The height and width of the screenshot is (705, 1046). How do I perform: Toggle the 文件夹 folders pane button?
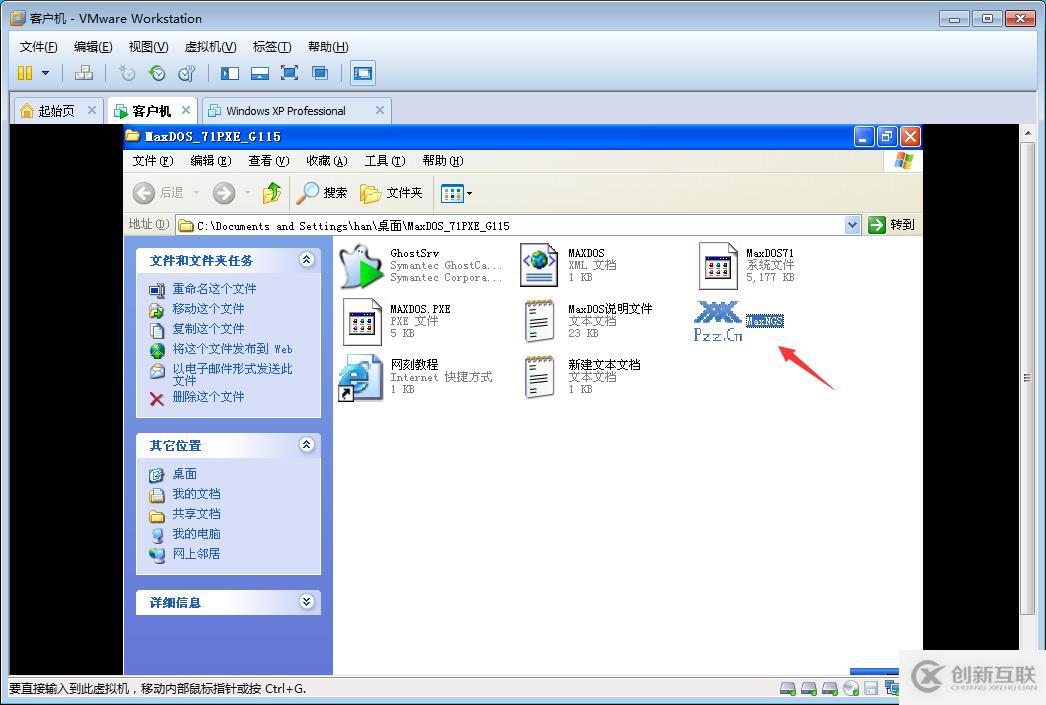391,193
